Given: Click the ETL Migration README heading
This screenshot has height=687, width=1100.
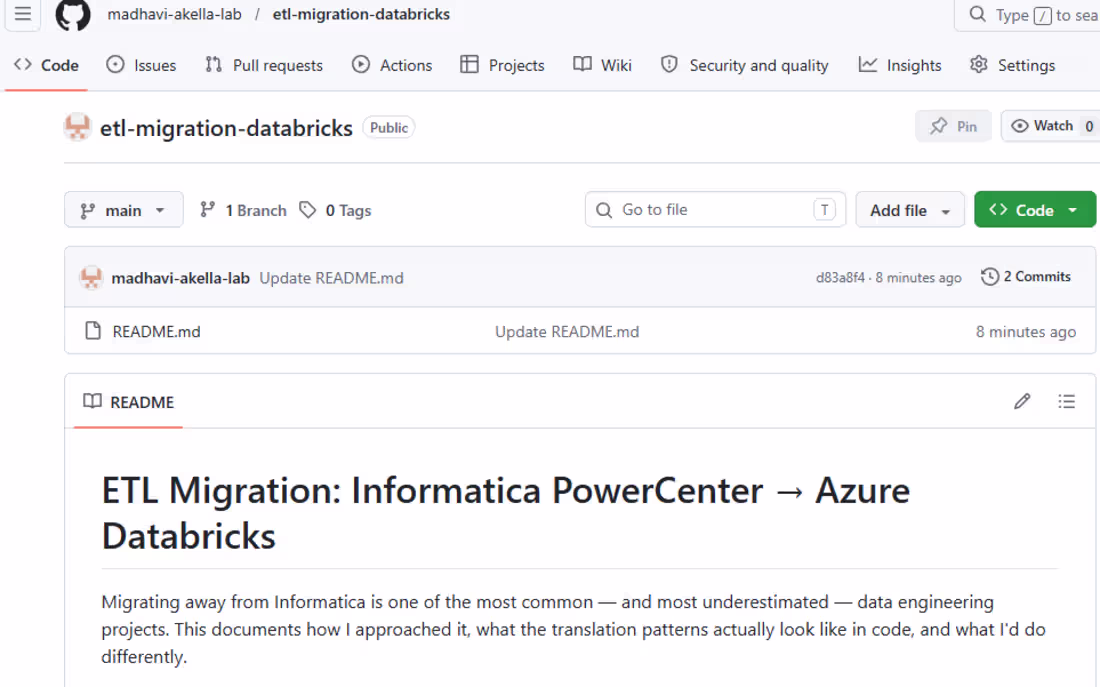Looking at the screenshot, I should [506, 513].
